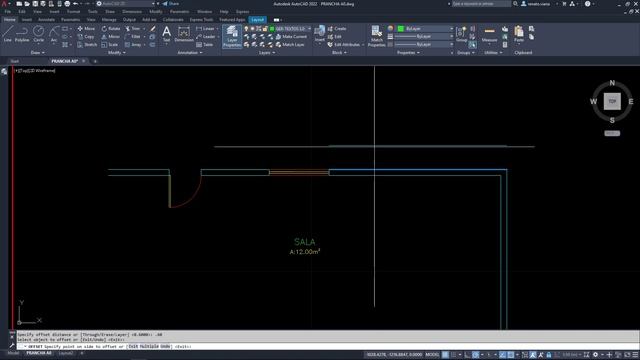640x360 pixels.
Task: Click Create block button
Action: coord(337,29)
